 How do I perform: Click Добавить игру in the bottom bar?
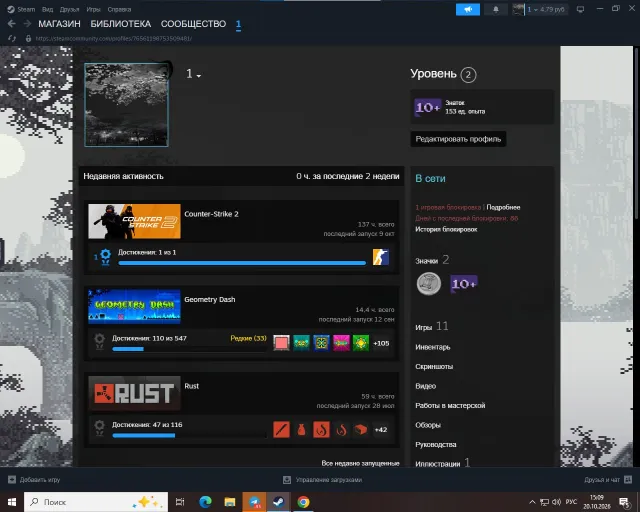34,480
